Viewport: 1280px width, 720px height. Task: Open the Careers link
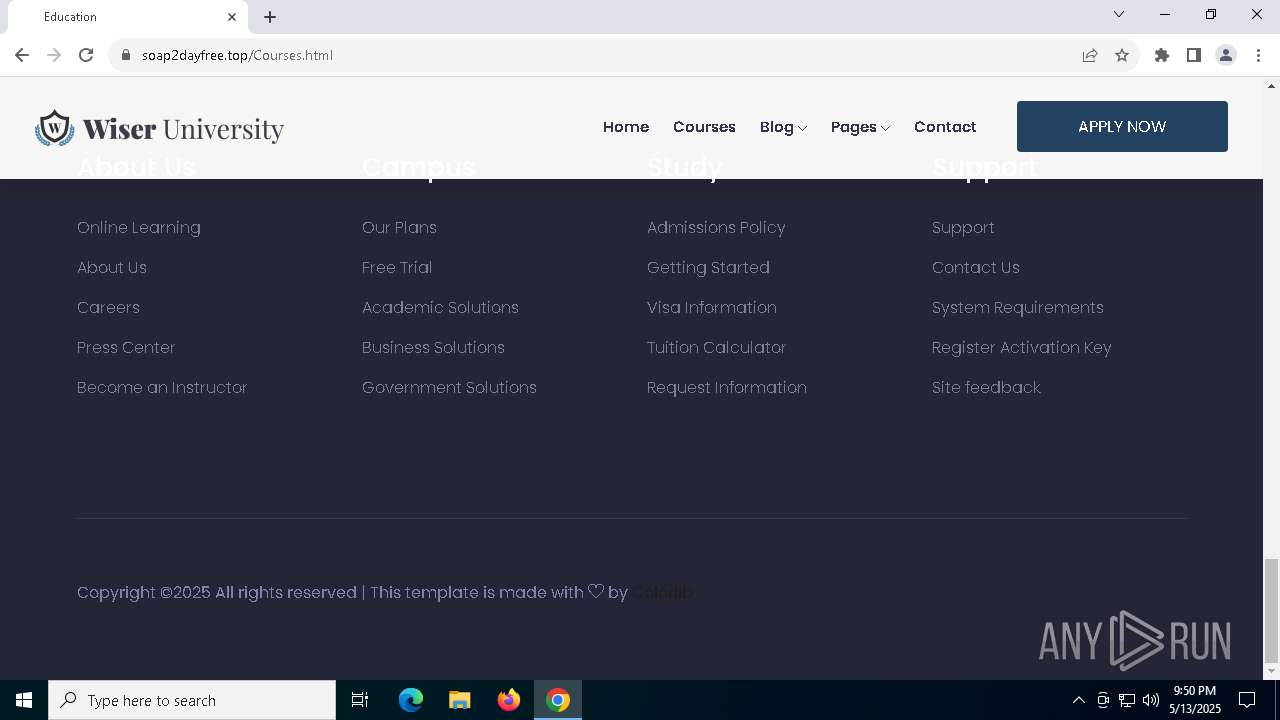(x=108, y=308)
